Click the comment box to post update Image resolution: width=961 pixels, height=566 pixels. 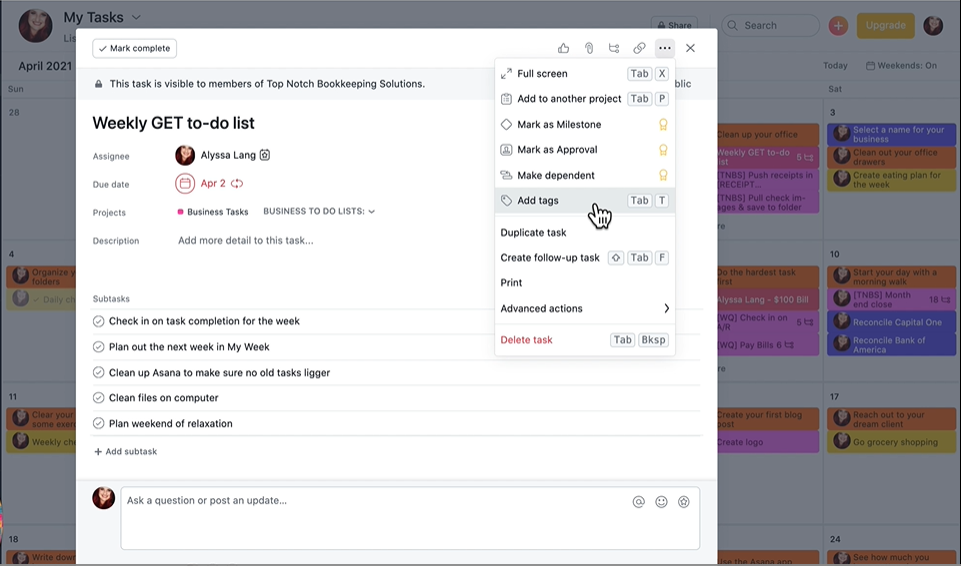tap(410, 518)
